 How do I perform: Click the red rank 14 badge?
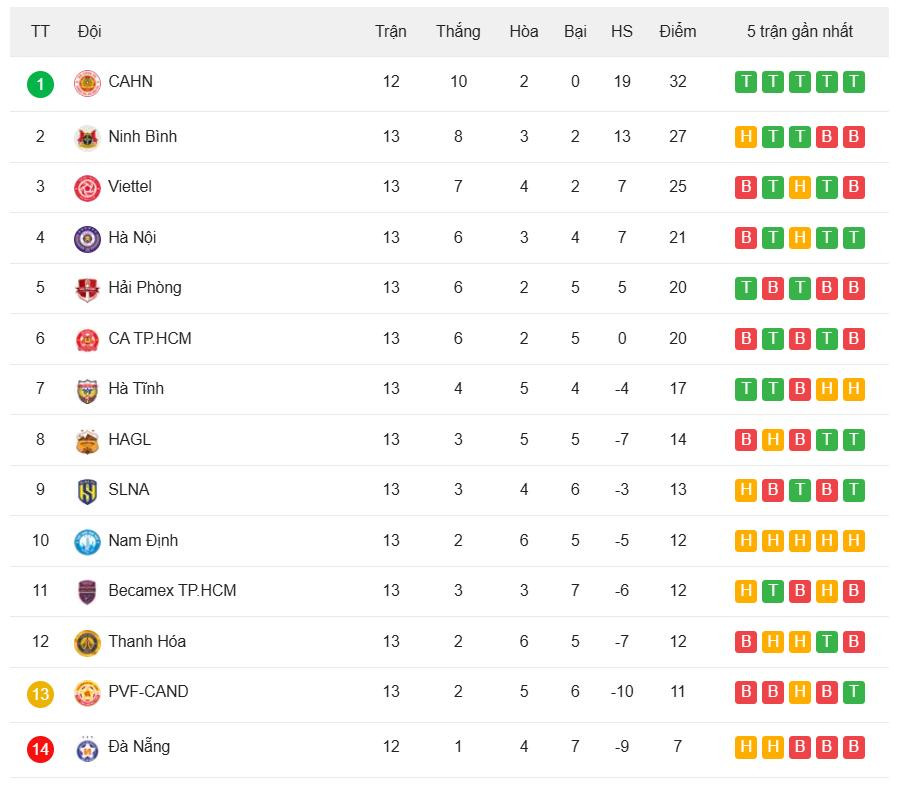(40, 748)
